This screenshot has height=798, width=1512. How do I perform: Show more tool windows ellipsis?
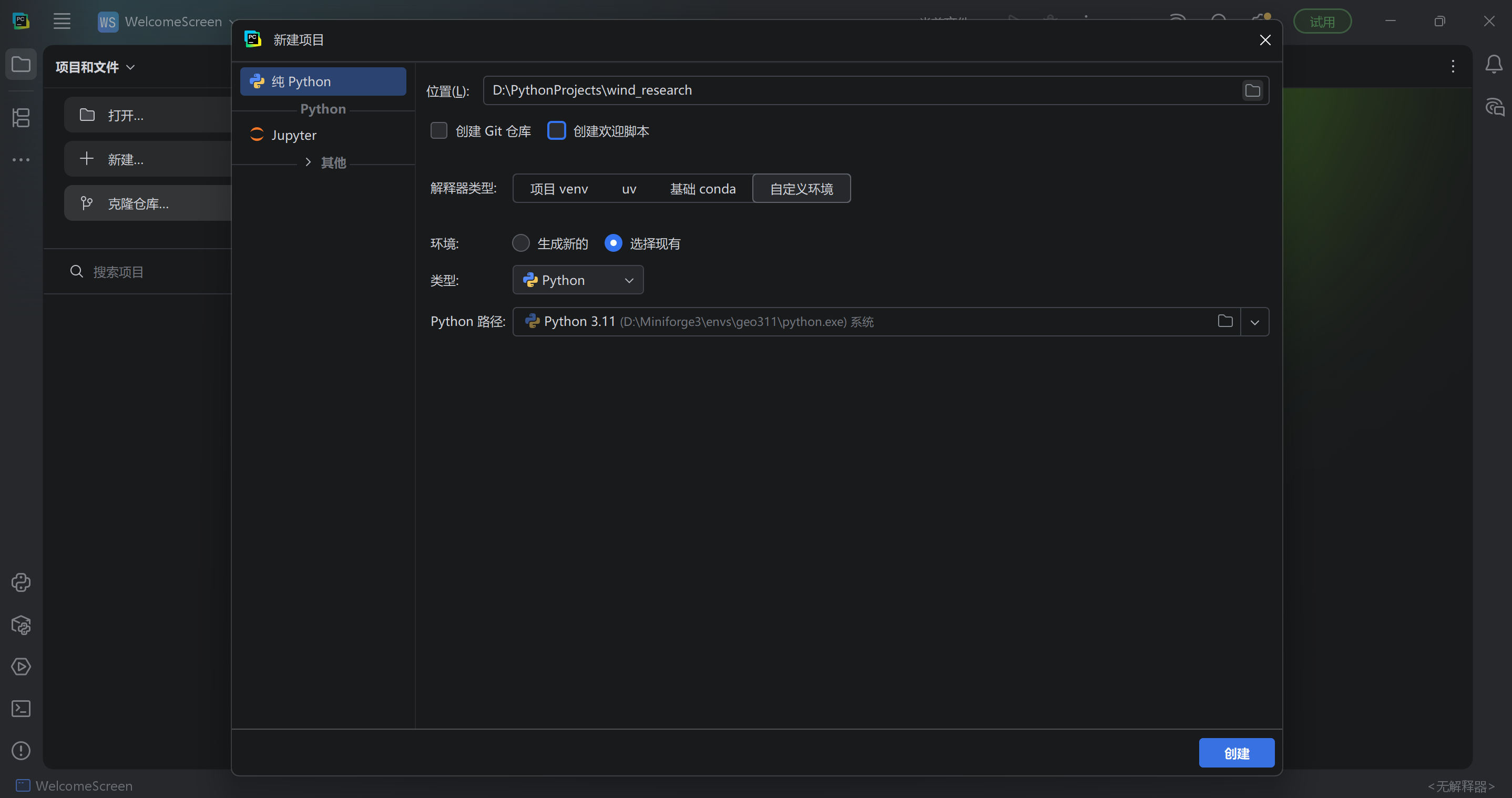point(21,160)
